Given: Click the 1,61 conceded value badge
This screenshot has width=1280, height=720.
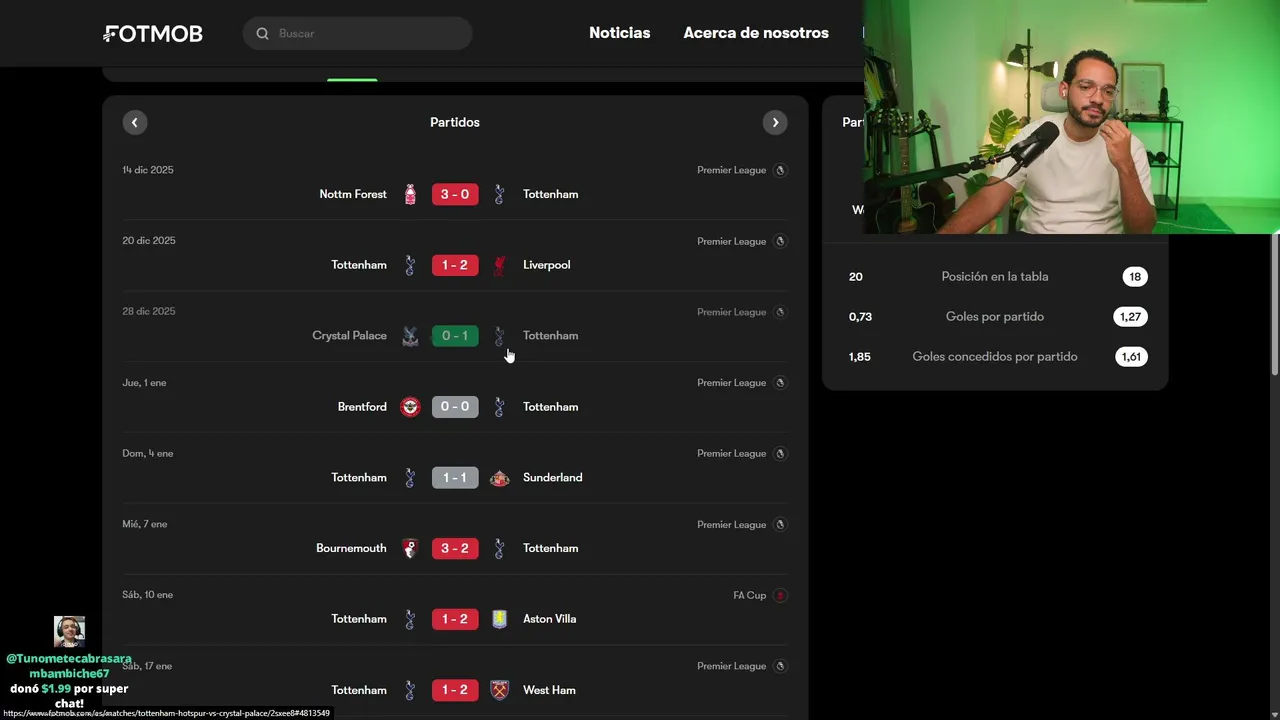Looking at the screenshot, I should click(1131, 357).
